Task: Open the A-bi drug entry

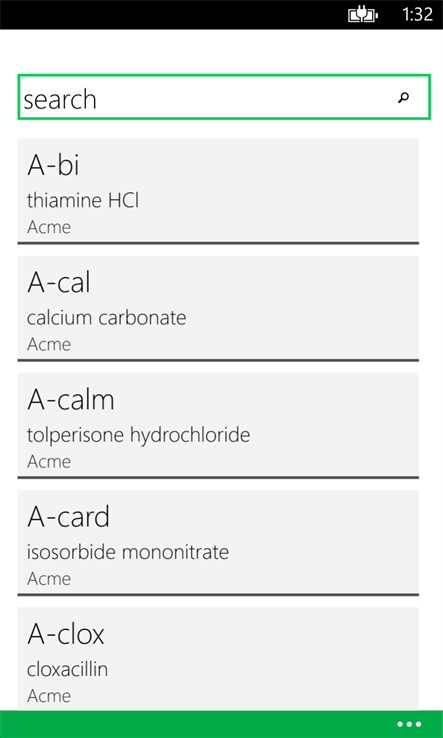Action: [218, 192]
